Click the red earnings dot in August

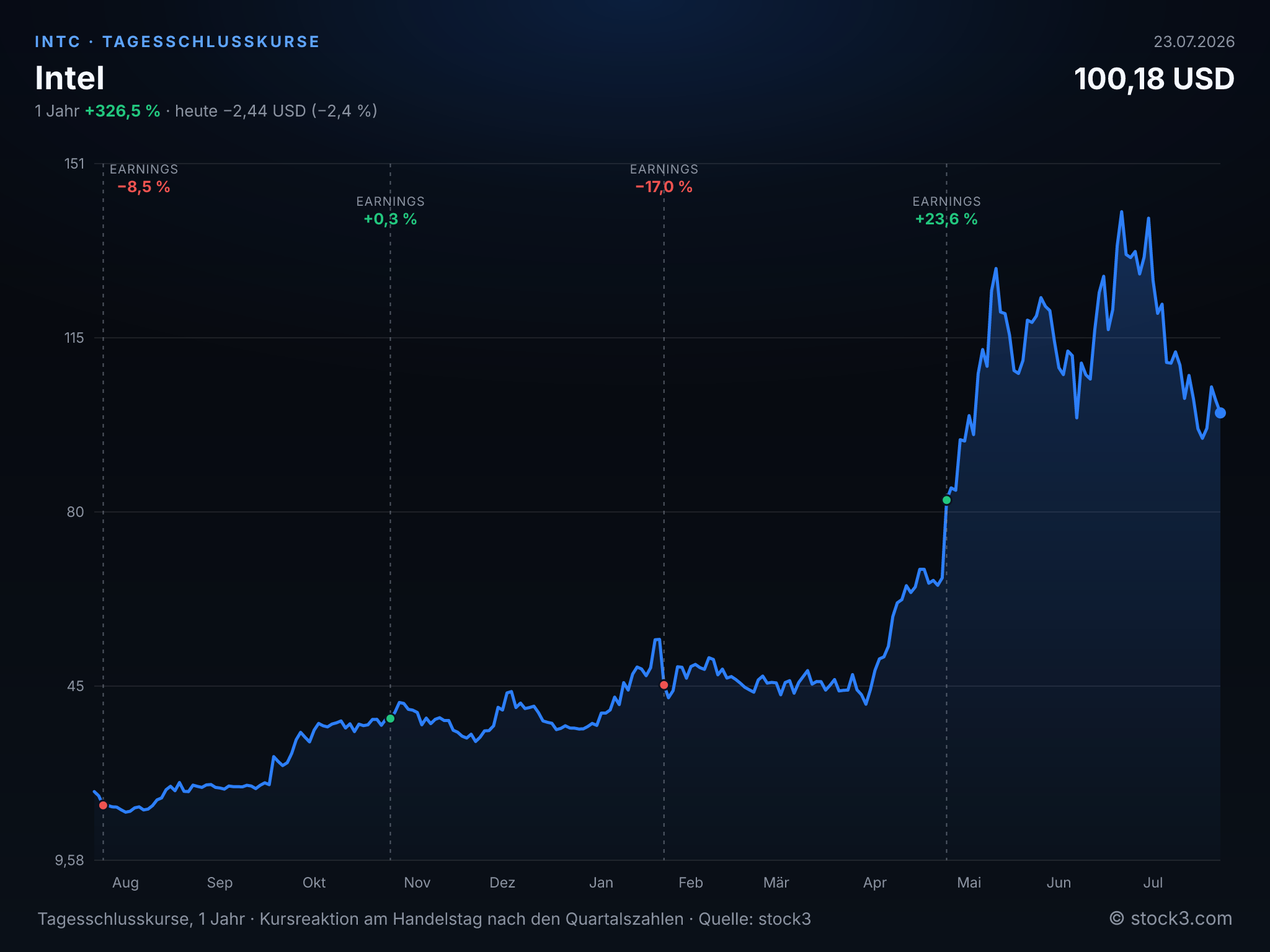[x=103, y=805]
